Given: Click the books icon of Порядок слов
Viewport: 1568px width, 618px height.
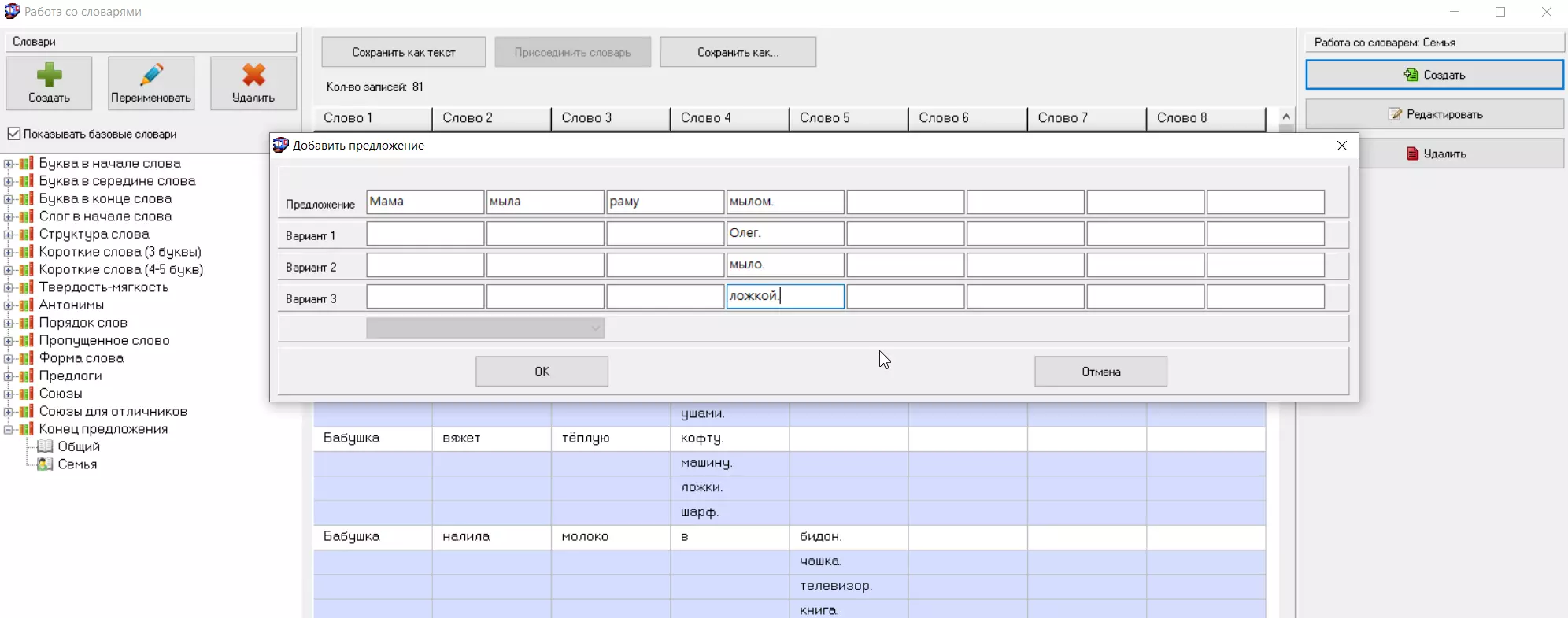Looking at the screenshot, I should click(x=27, y=323).
